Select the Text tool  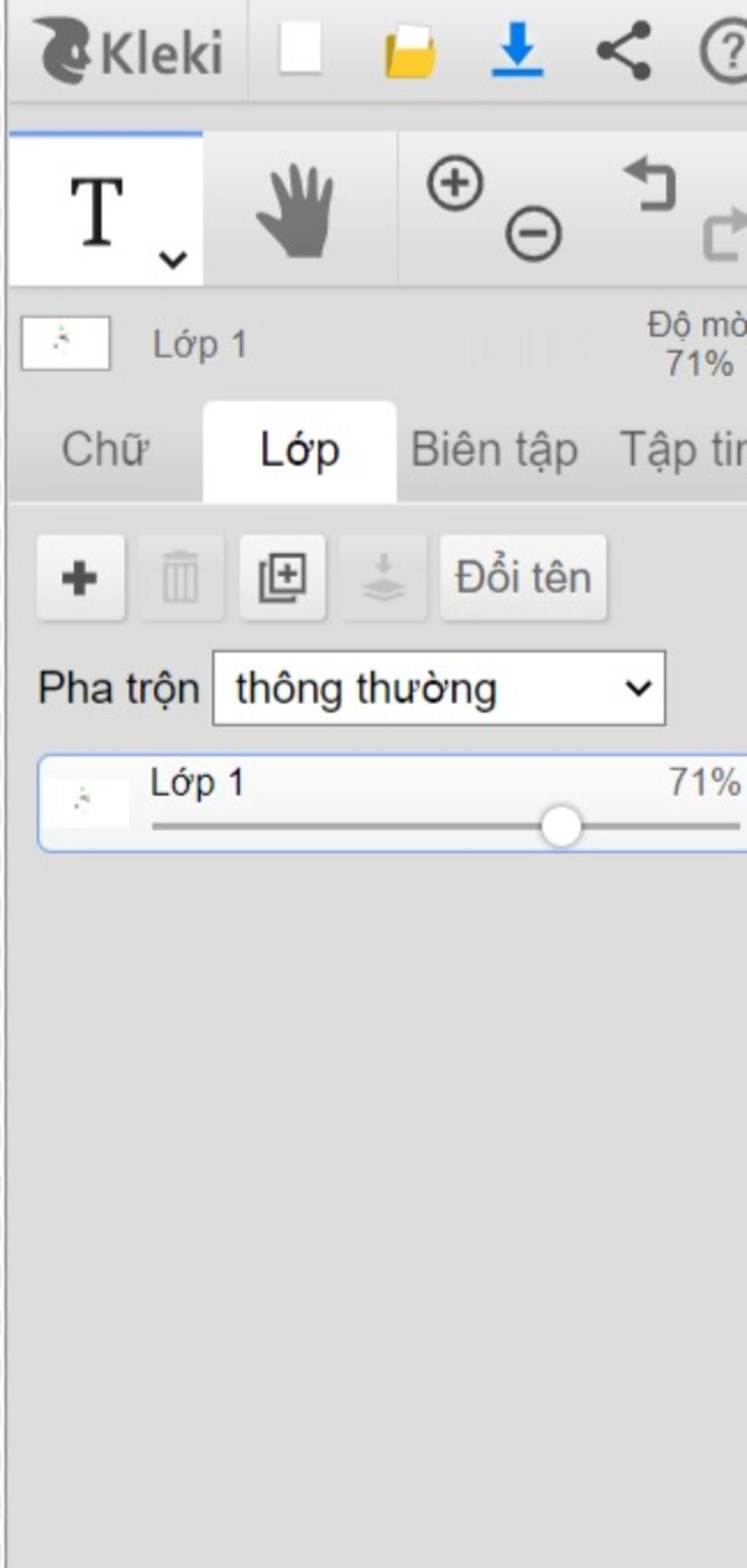point(97,212)
